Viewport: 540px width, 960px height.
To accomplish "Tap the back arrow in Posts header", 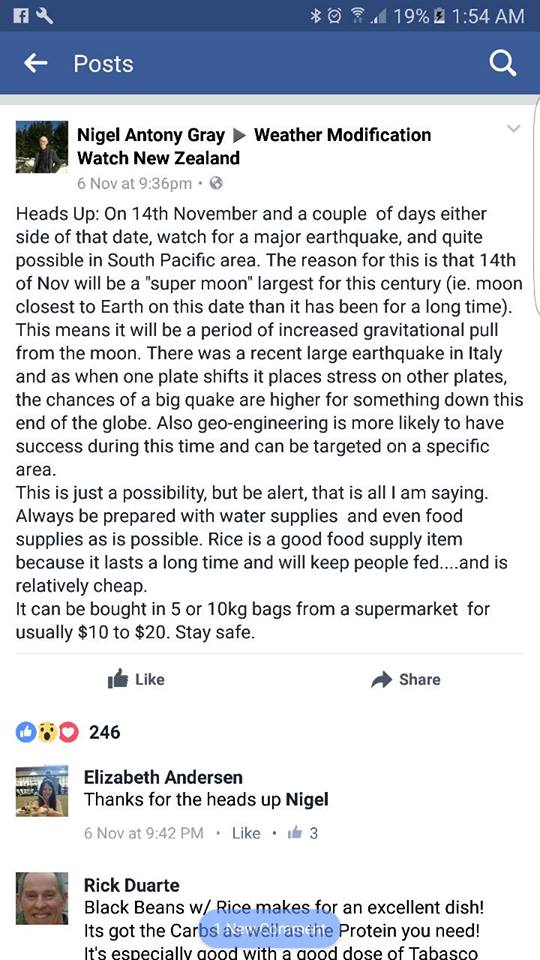I will tap(36, 63).
